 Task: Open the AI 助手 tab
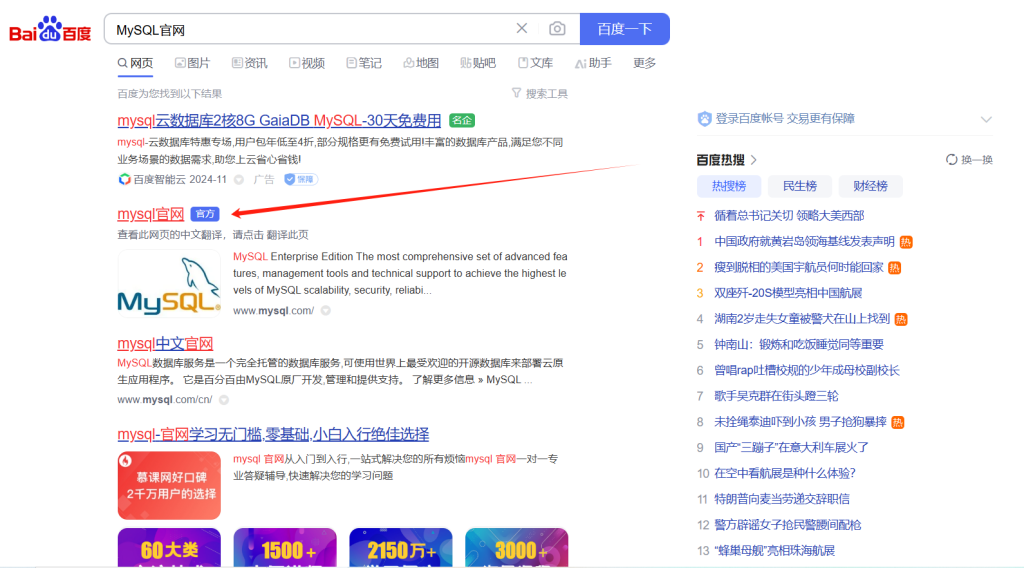(593, 63)
